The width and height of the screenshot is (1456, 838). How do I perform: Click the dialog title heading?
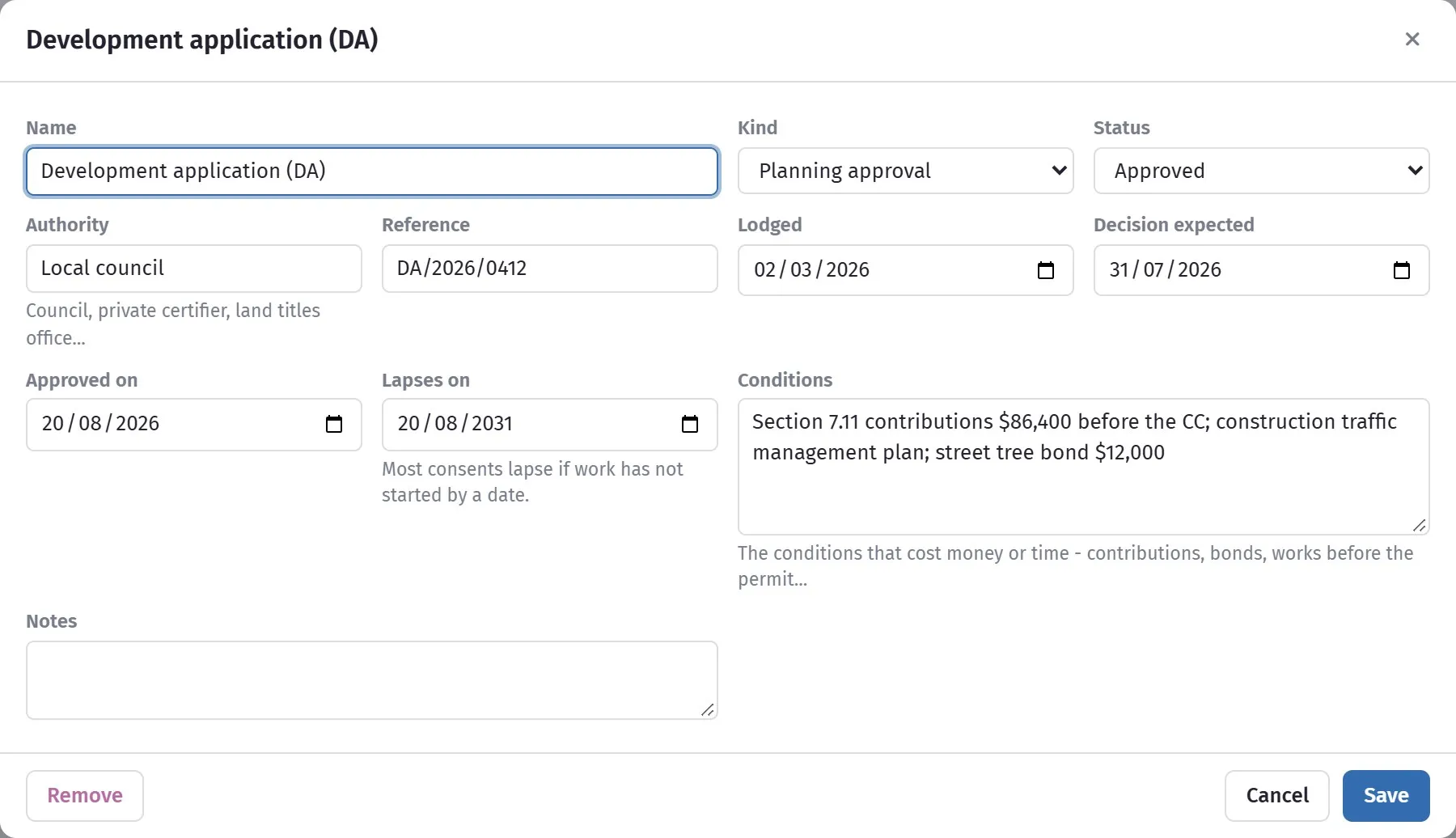tap(202, 40)
